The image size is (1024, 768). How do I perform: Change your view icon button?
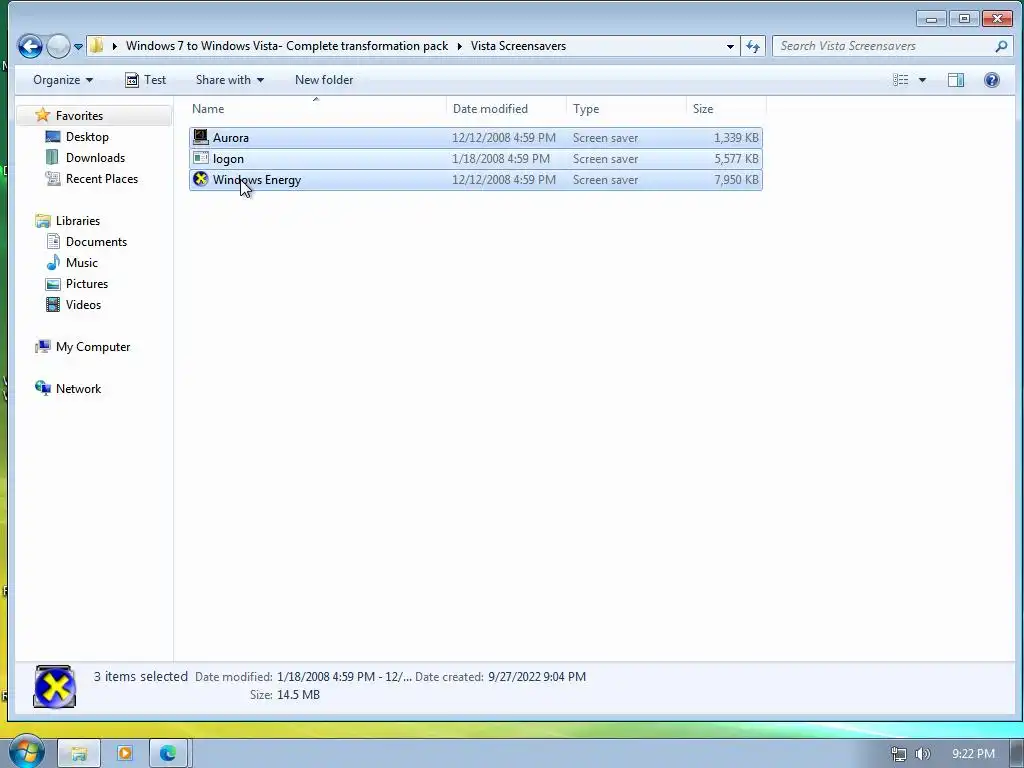(x=901, y=80)
